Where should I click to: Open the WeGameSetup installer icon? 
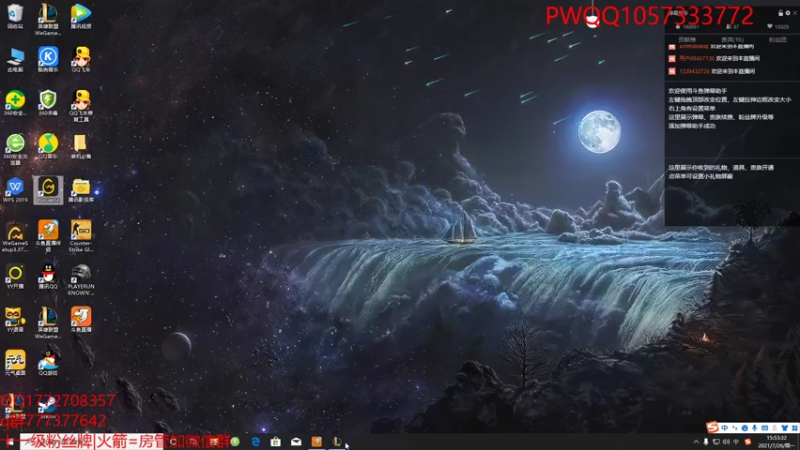(x=15, y=237)
